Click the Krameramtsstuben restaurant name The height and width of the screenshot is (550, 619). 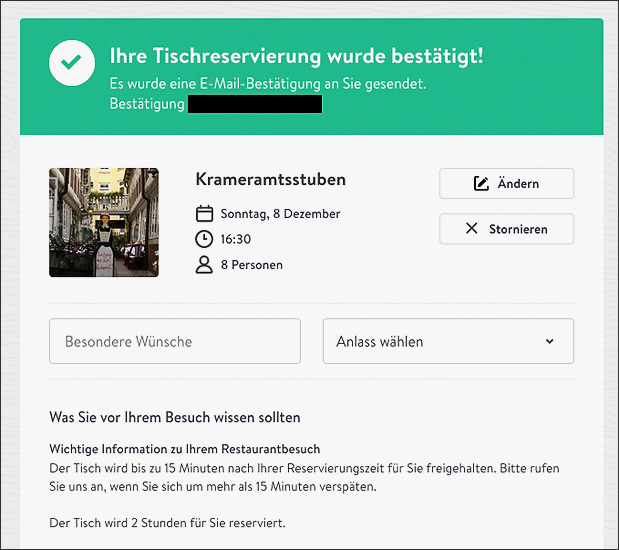(270, 180)
